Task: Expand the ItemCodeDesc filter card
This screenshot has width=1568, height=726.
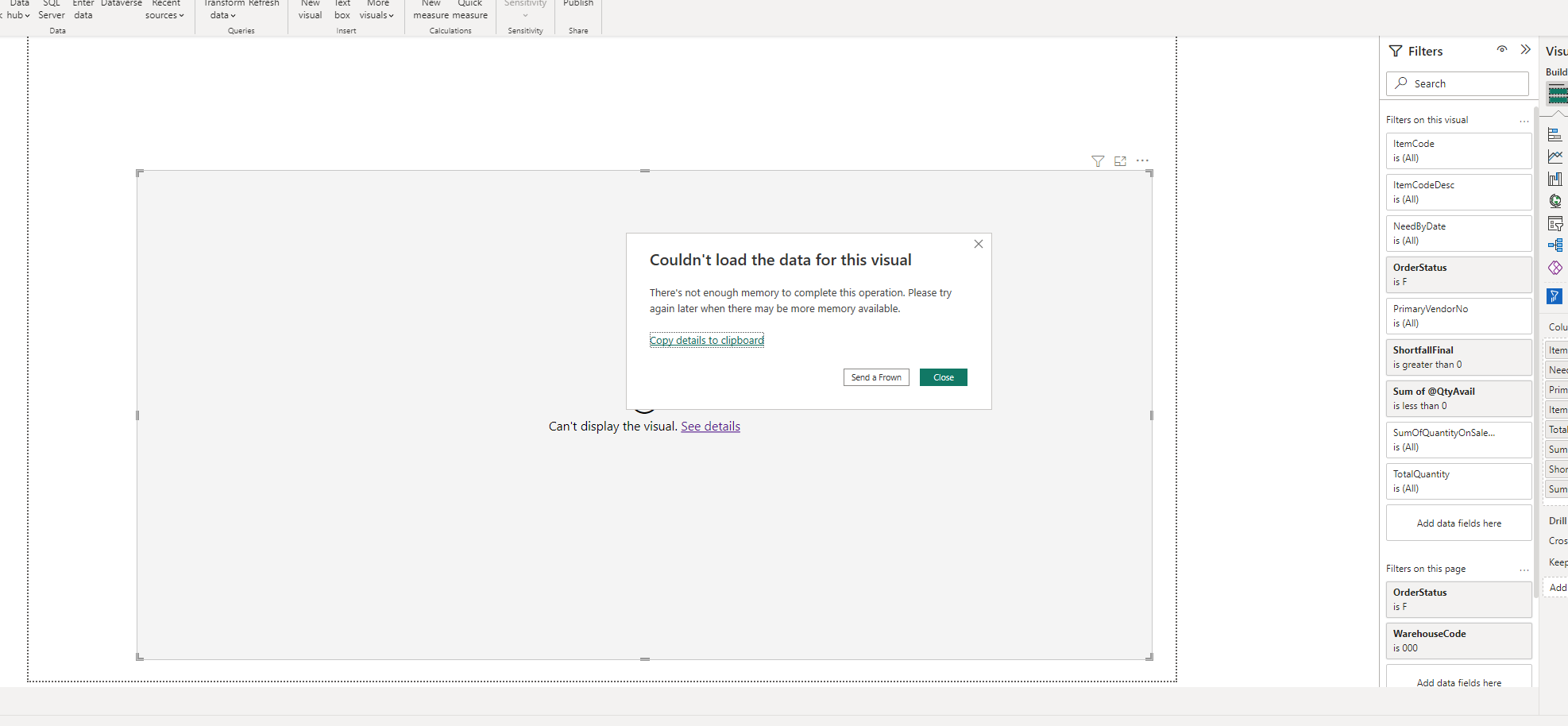Action: click(x=1458, y=192)
